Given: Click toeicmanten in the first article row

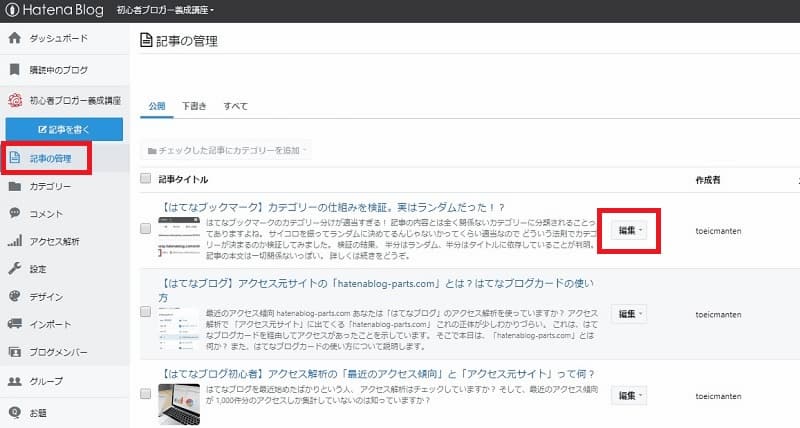Looking at the screenshot, I should [x=718, y=231].
